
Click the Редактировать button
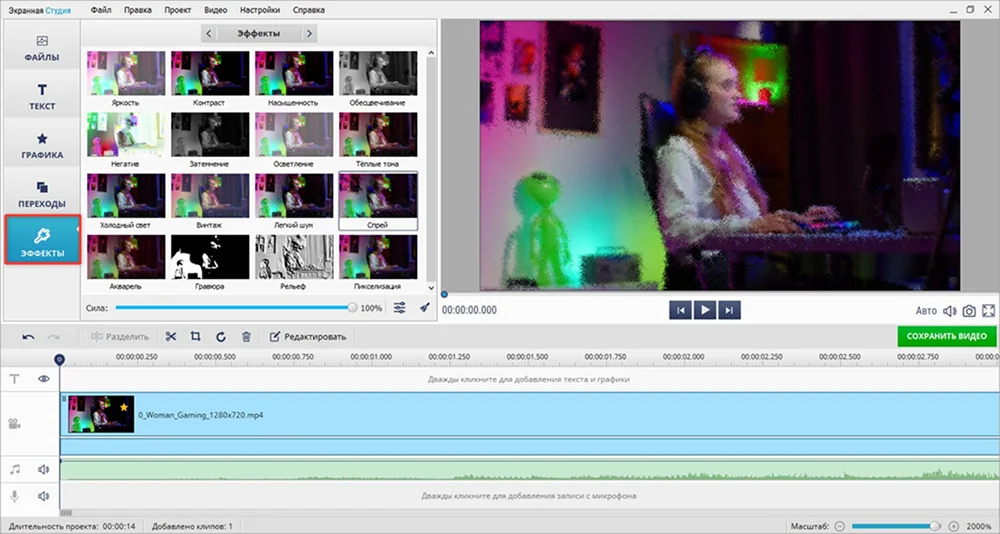[308, 337]
